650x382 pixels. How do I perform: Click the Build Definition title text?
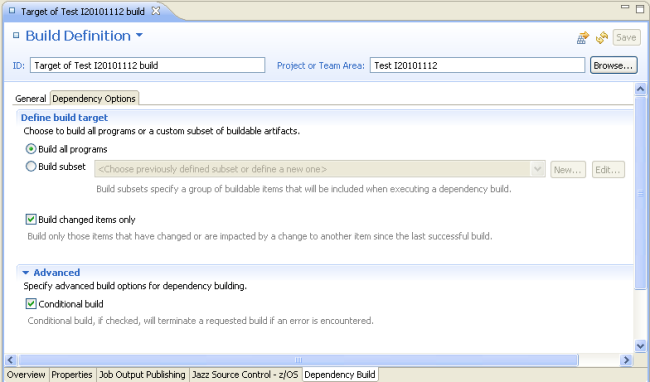[78, 36]
